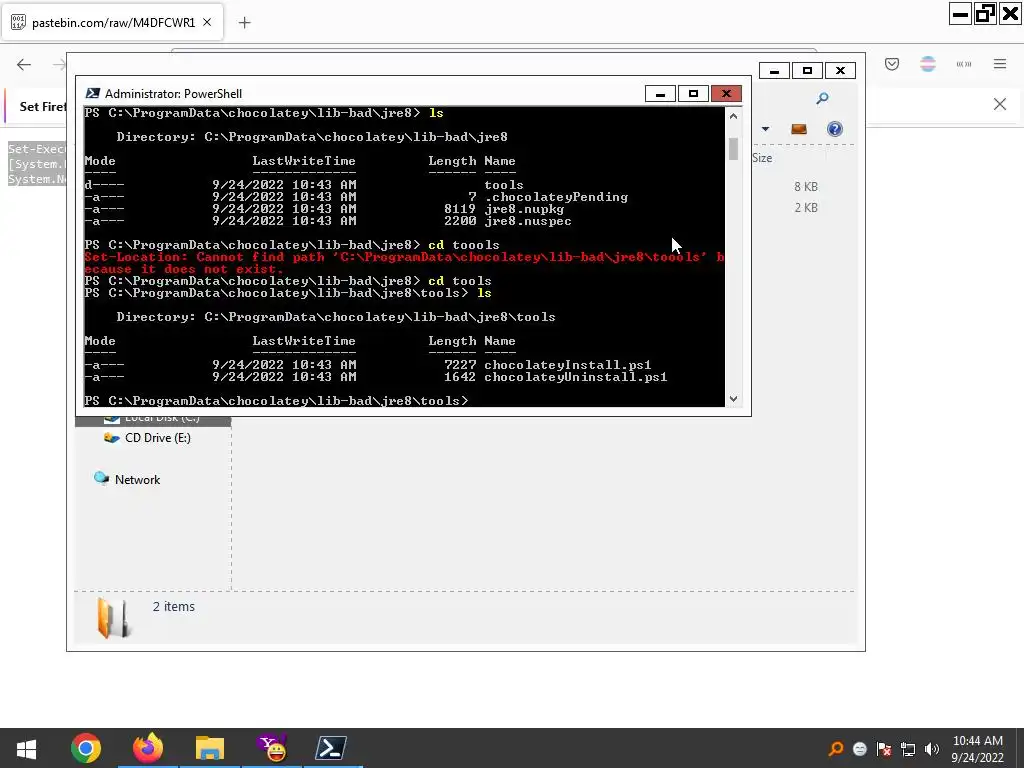Select the pastebin.com/raw/M4DFCWR1 tab
Screen dimensions: 1024x768
[x=114, y=23]
